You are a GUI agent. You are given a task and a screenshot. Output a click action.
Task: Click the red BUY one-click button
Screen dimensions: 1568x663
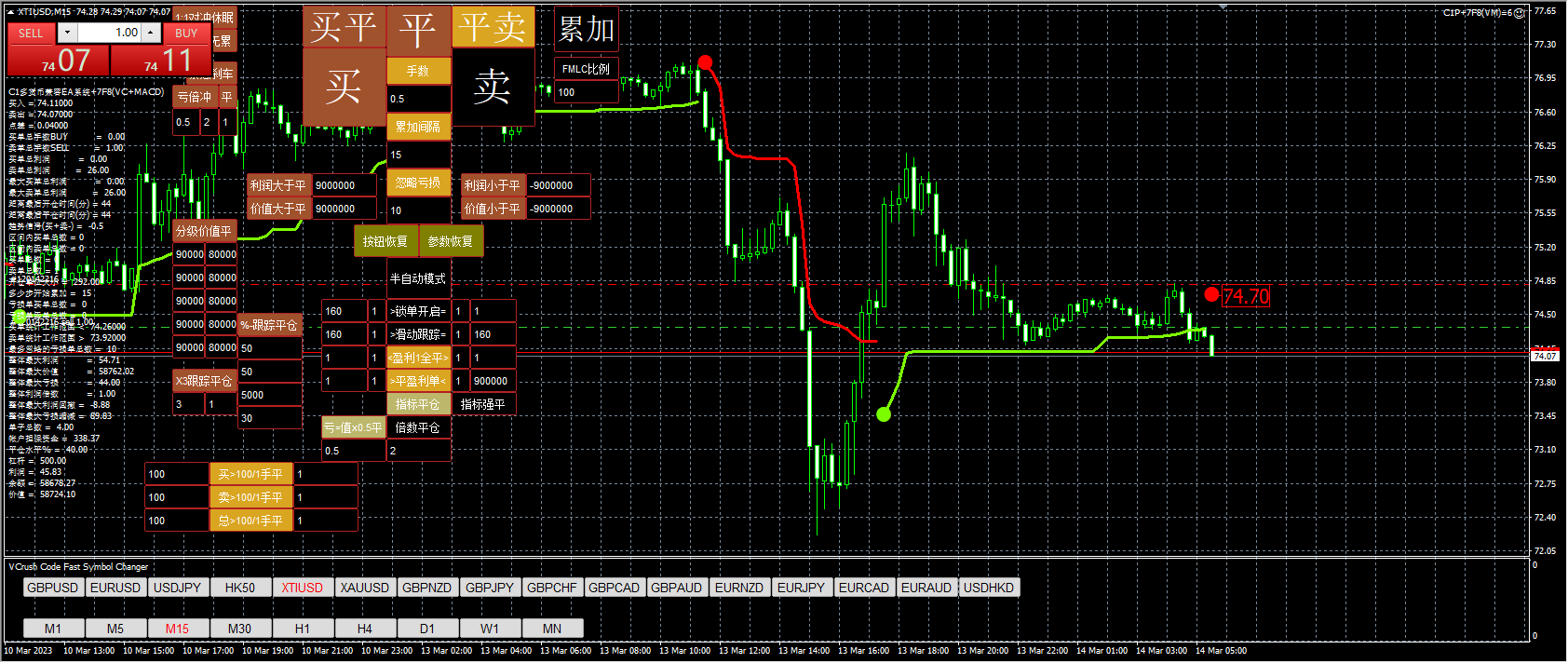186,33
